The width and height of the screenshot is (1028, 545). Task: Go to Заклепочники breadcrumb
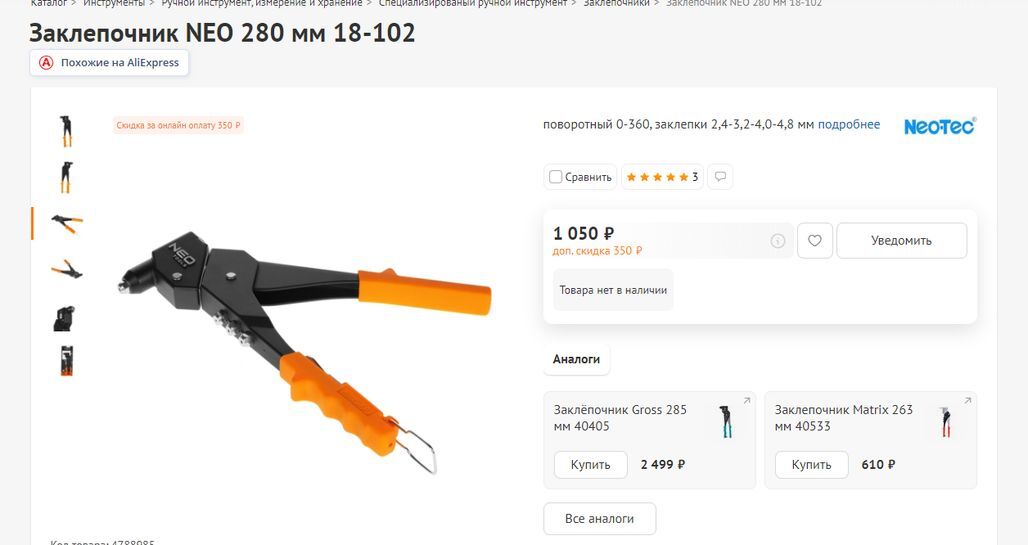pos(616,3)
